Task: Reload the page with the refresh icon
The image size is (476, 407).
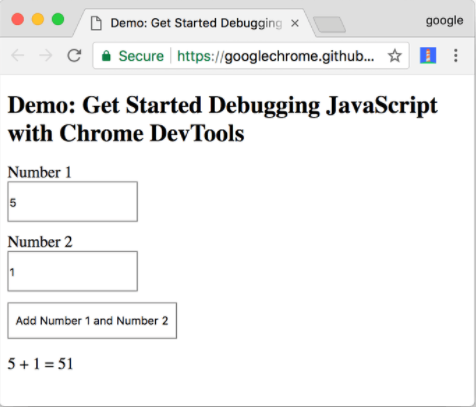Action: click(x=74, y=55)
